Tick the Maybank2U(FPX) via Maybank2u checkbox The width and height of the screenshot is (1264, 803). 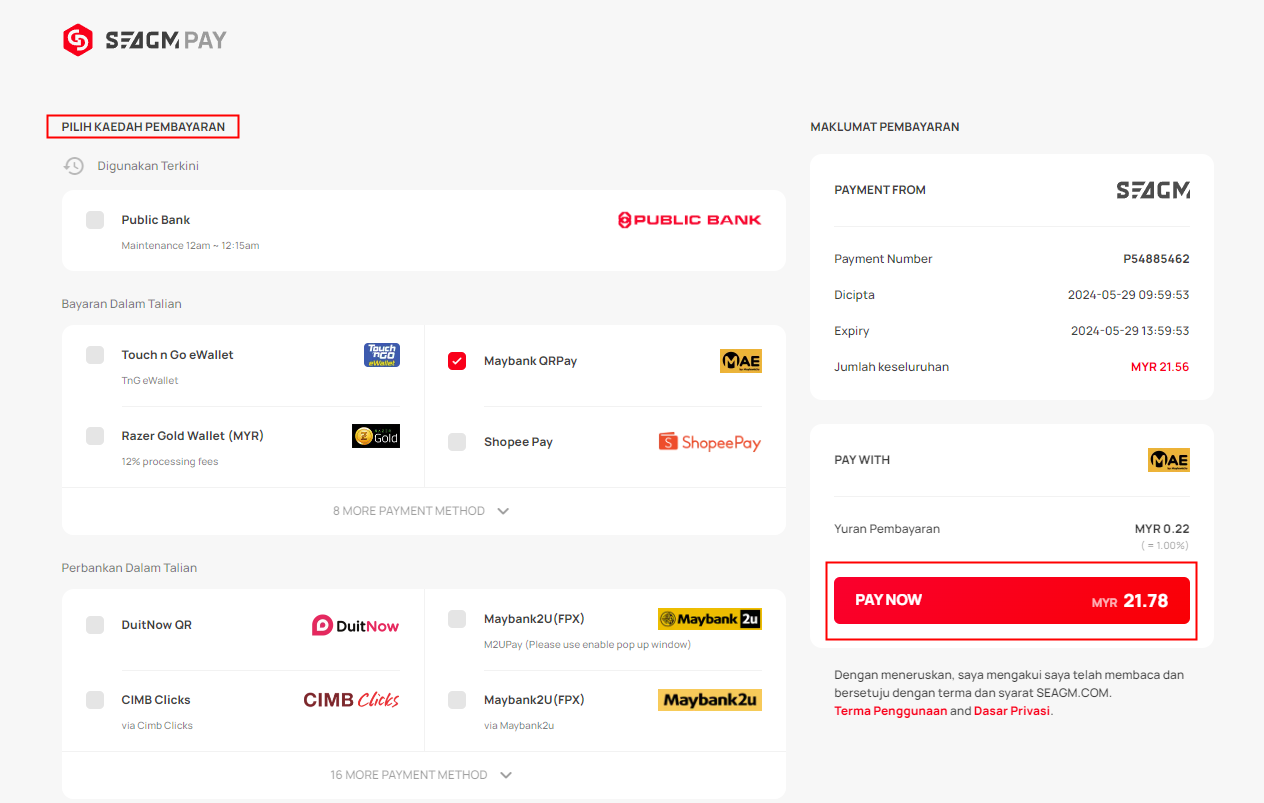457,700
